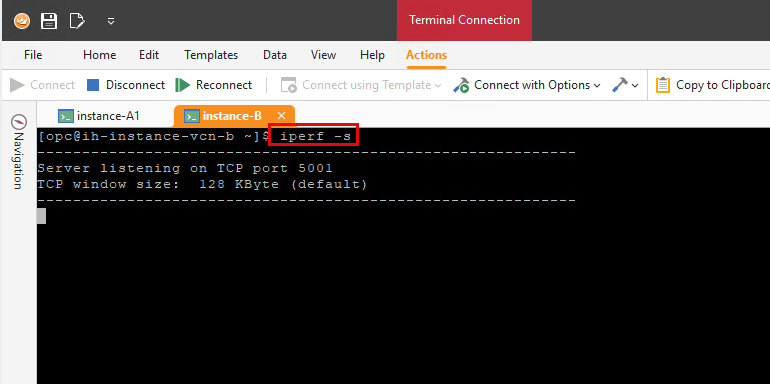This screenshot has width=770, height=384.
Task: Click the 'iperf -s' command text
Action: point(315,136)
